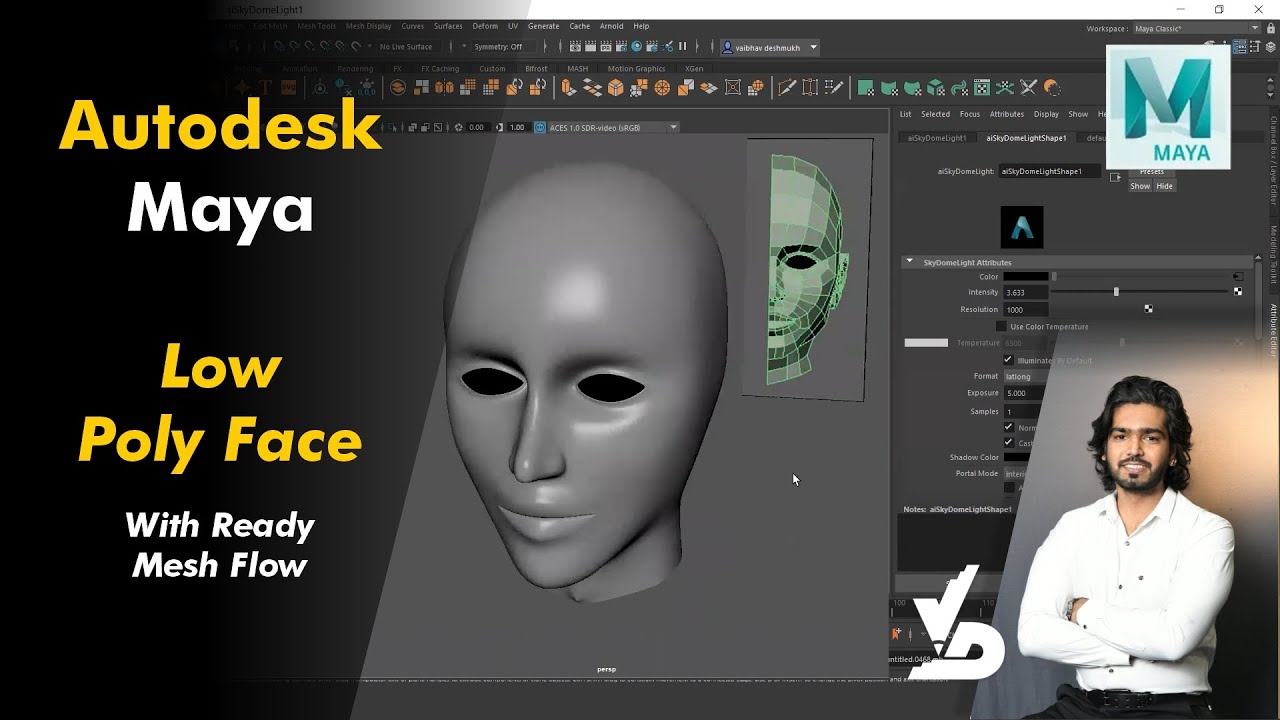The height and width of the screenshot is (720, 1280).
Task: Click the color management icon beside ACES
Action: [x=540, y=127]
